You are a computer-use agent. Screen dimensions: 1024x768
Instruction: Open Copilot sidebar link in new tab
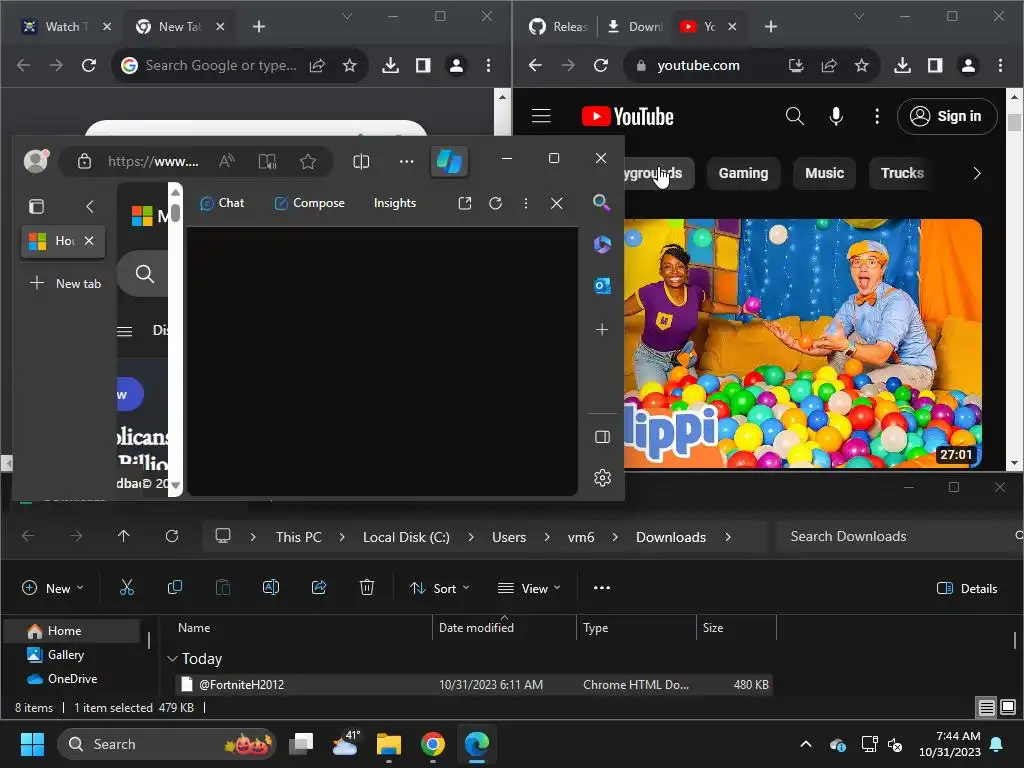pos(465,203)
